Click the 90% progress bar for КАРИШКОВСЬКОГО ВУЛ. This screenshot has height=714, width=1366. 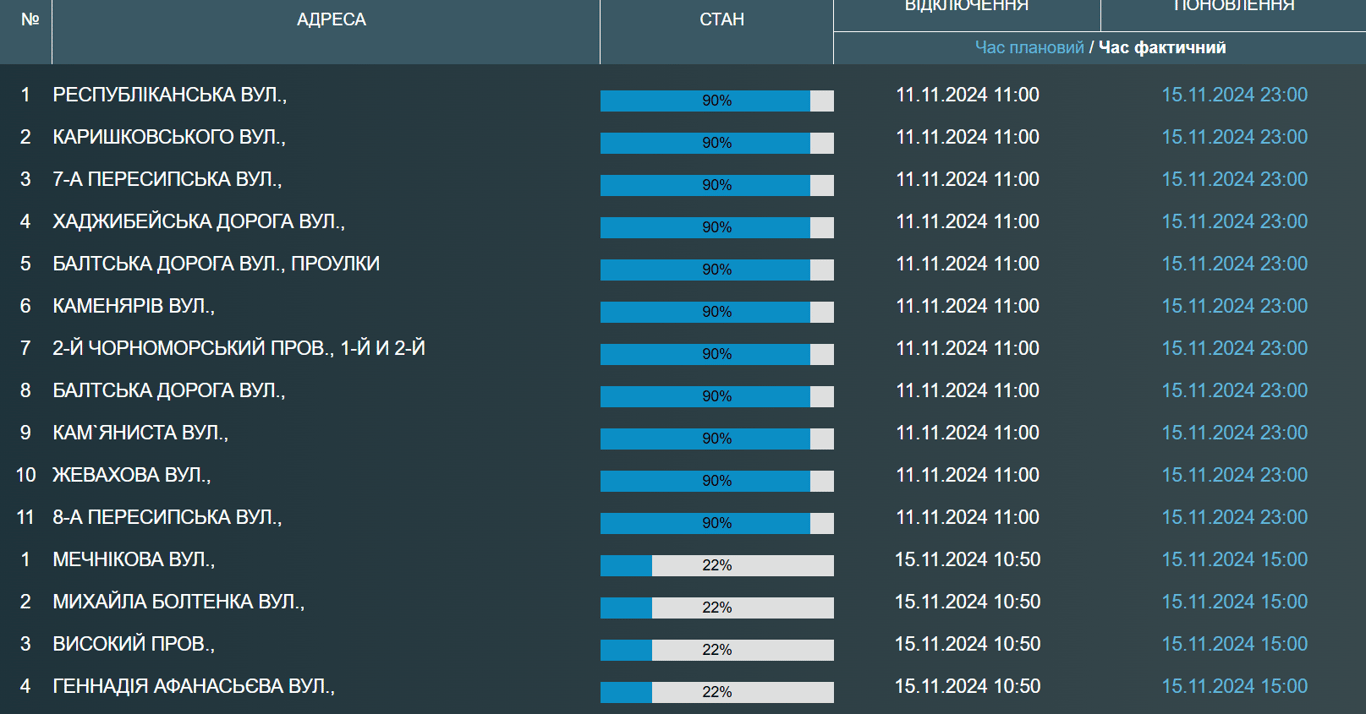[x=716, y=143]
